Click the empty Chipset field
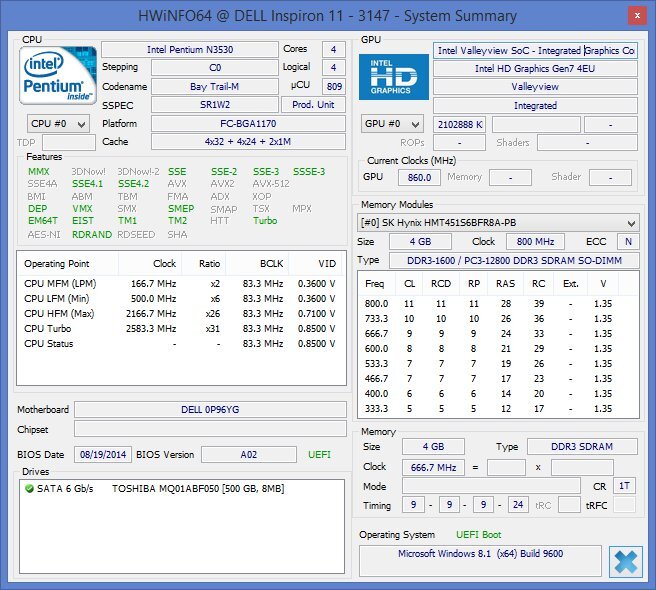Screen dimensions: 656x590 tap(210, 429)
